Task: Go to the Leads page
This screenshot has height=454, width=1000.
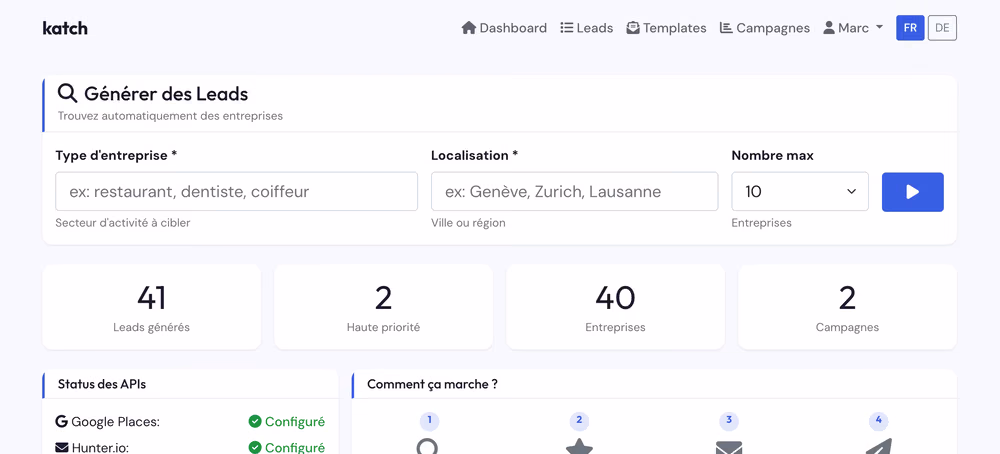Action: (587, 28)
